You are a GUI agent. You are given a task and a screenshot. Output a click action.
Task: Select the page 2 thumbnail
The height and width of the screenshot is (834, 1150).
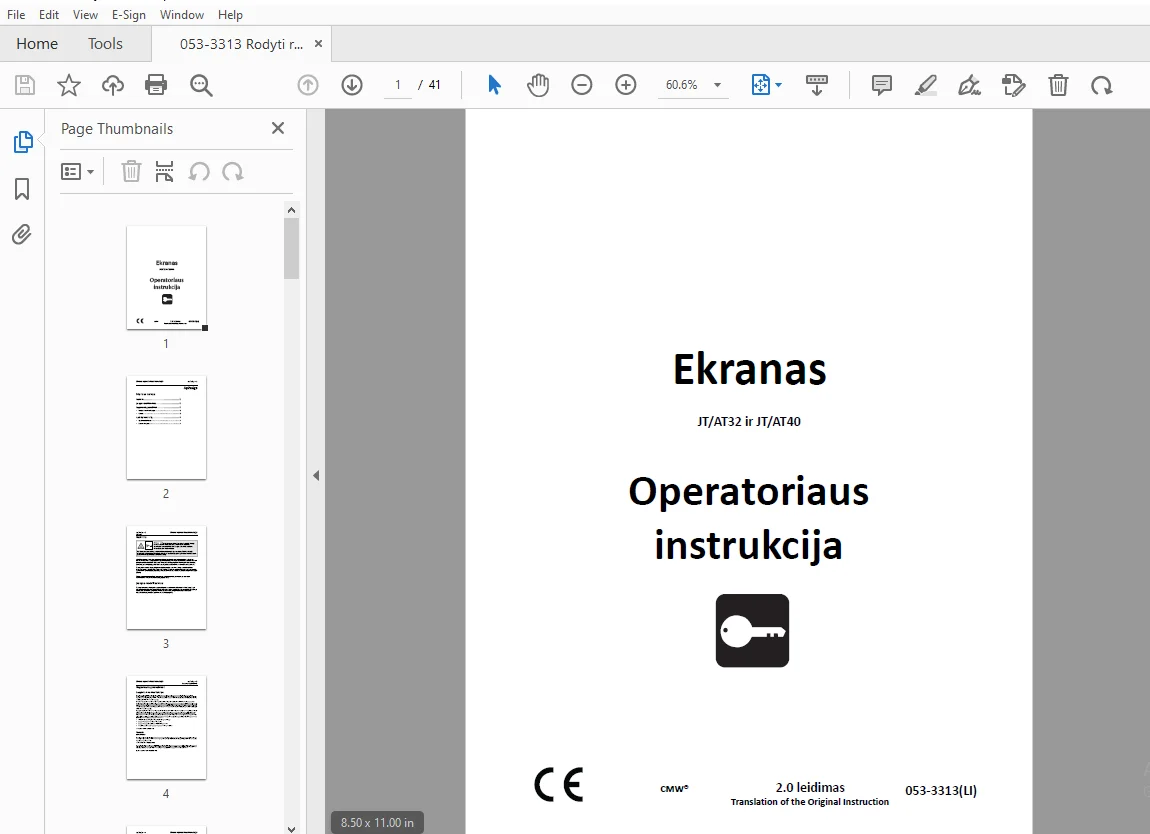[x=166, y=428]
